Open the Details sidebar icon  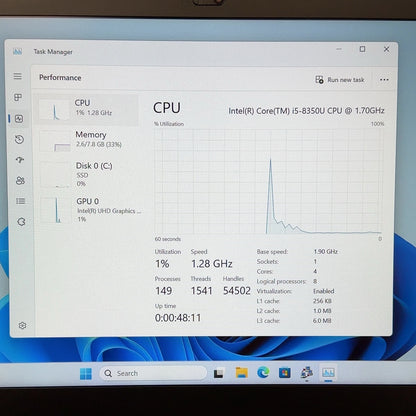click(21, 201)
